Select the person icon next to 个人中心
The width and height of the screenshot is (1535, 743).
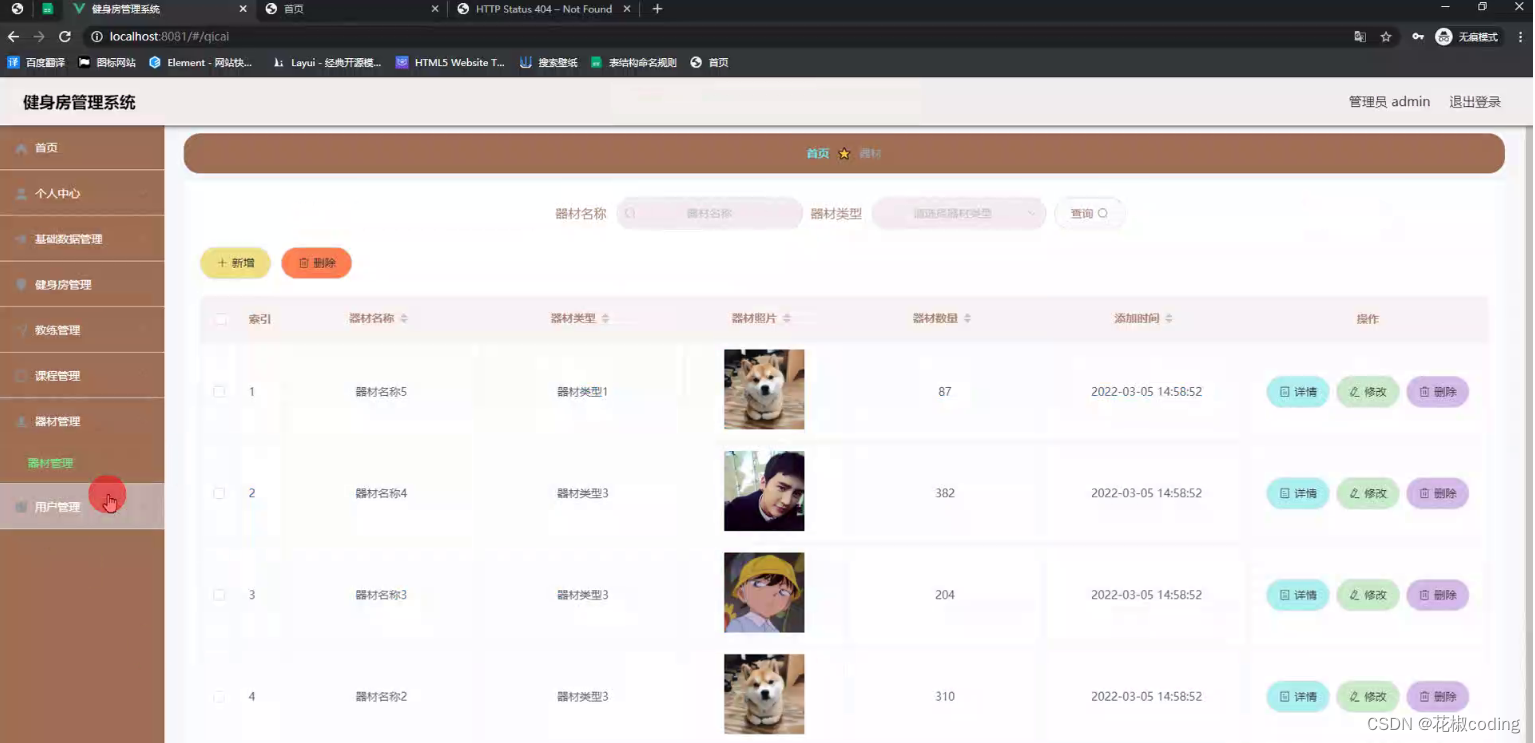point(20,193)
